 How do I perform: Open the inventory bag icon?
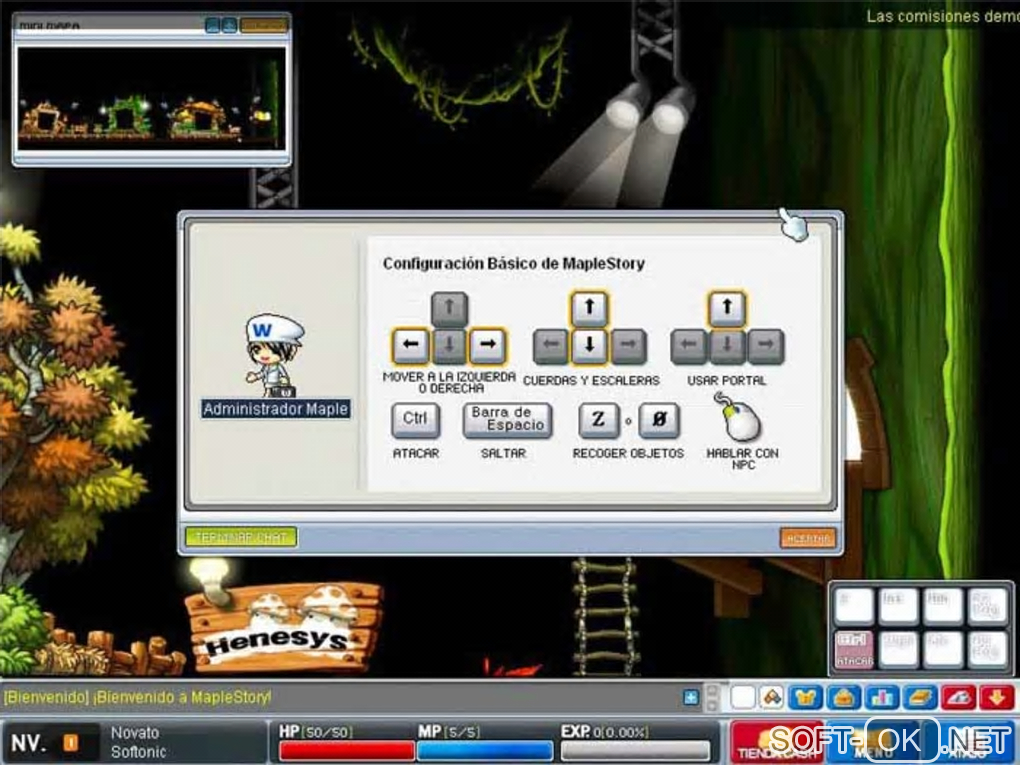[x=844, y=698]
